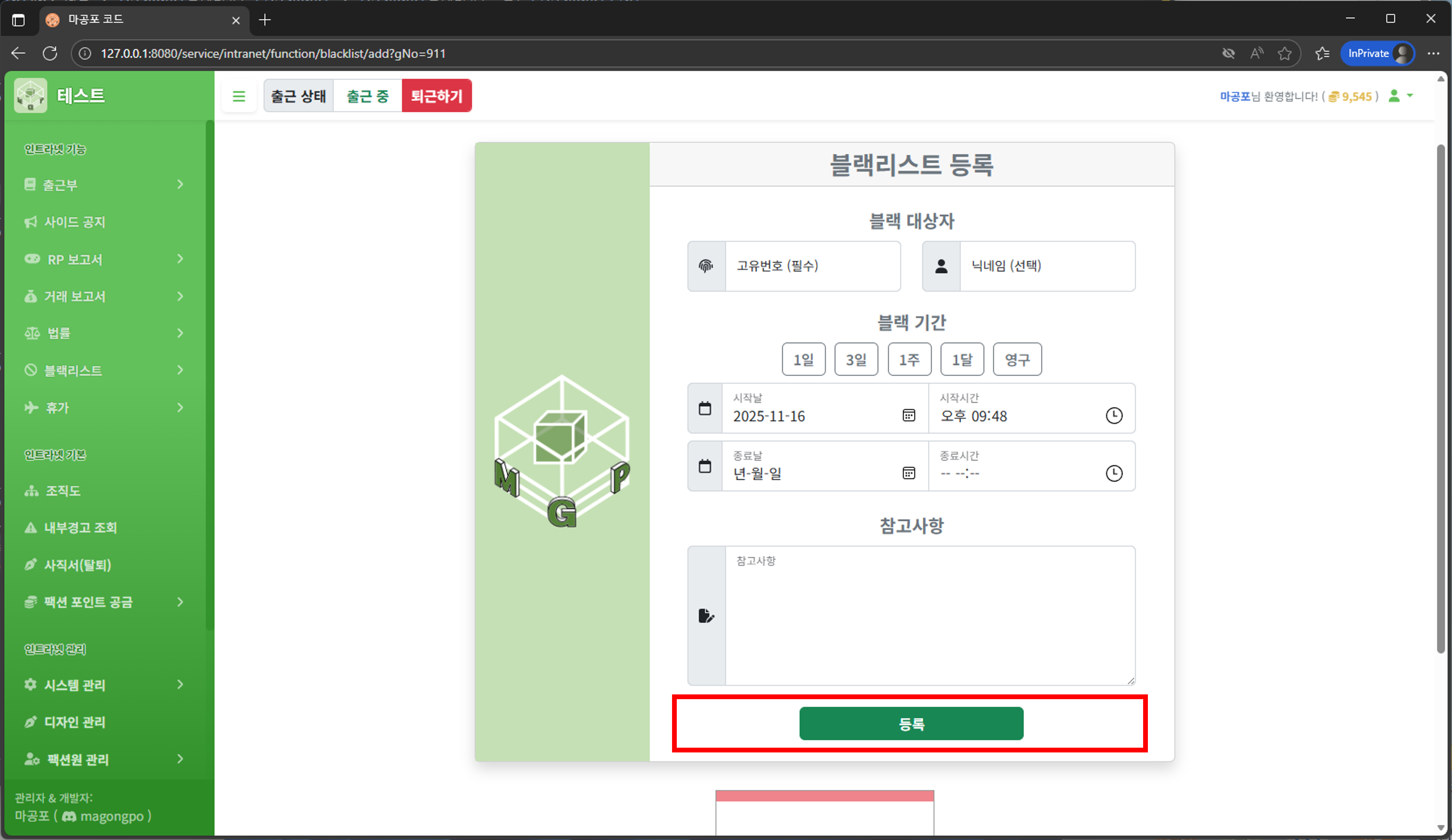Select the 1주 blacklist duration

point(909,359)
